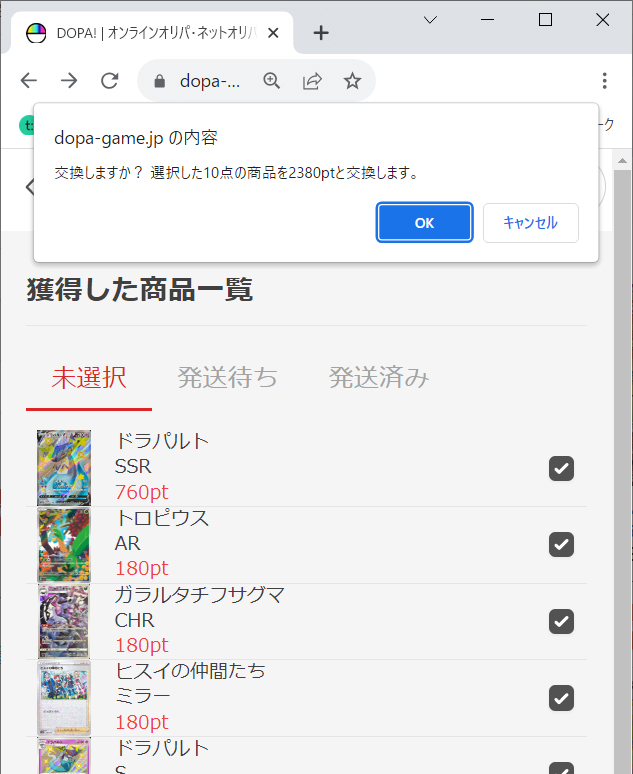The image size is (633, 774).
Task: Minimize the browser window
Action: [x=487, y=20]
